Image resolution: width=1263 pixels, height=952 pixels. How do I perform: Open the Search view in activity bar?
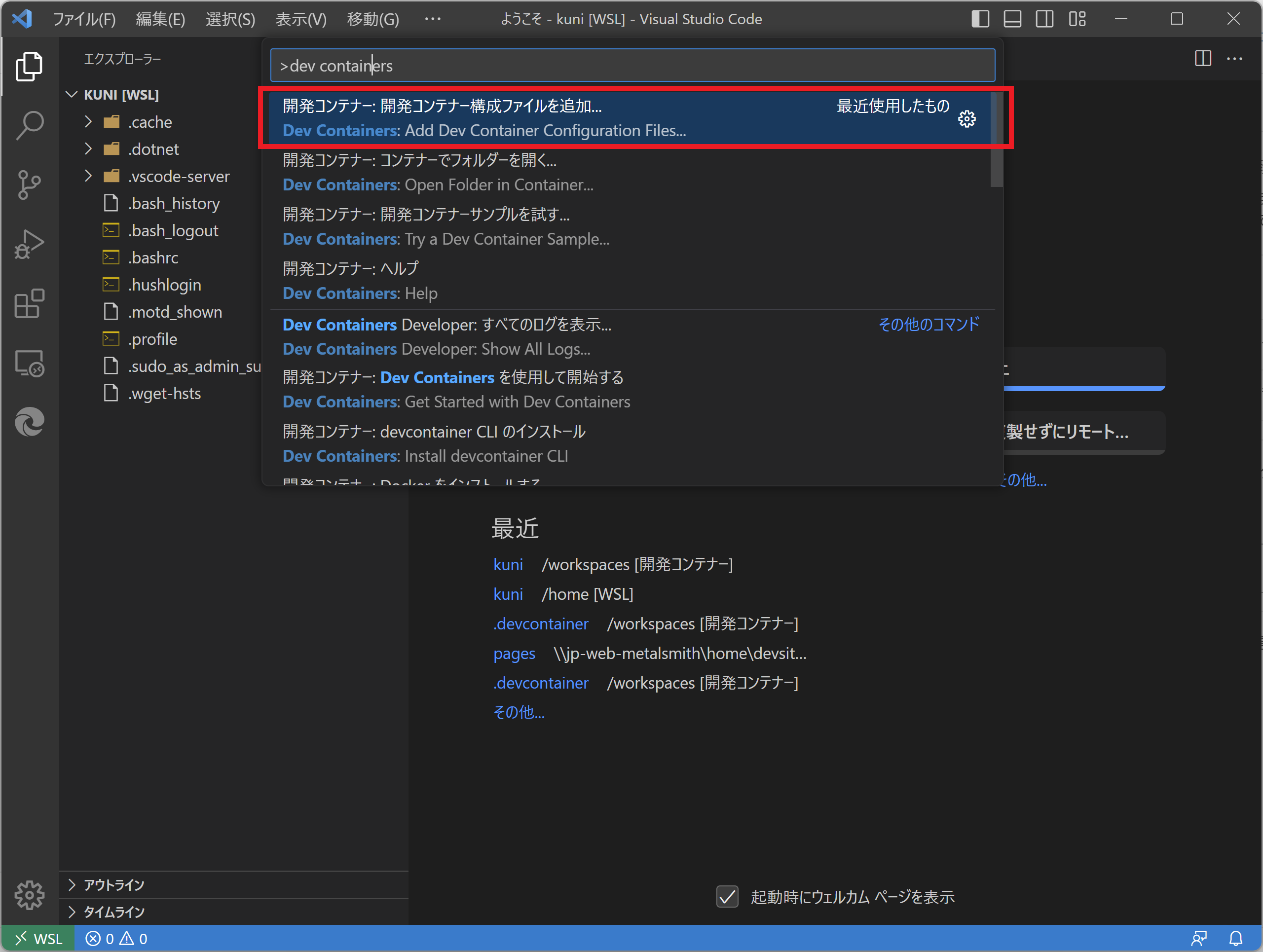pyautogui.click(x=29, y=126)
